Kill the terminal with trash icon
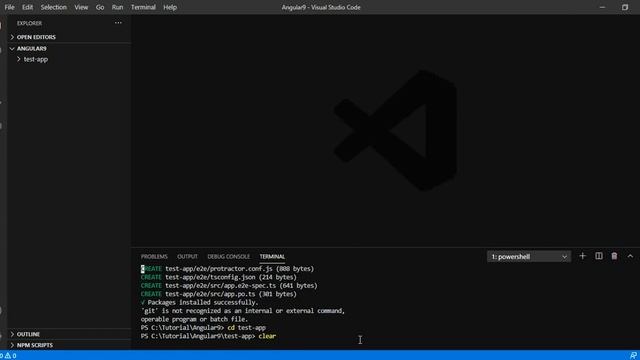 (x=614, y=256)
